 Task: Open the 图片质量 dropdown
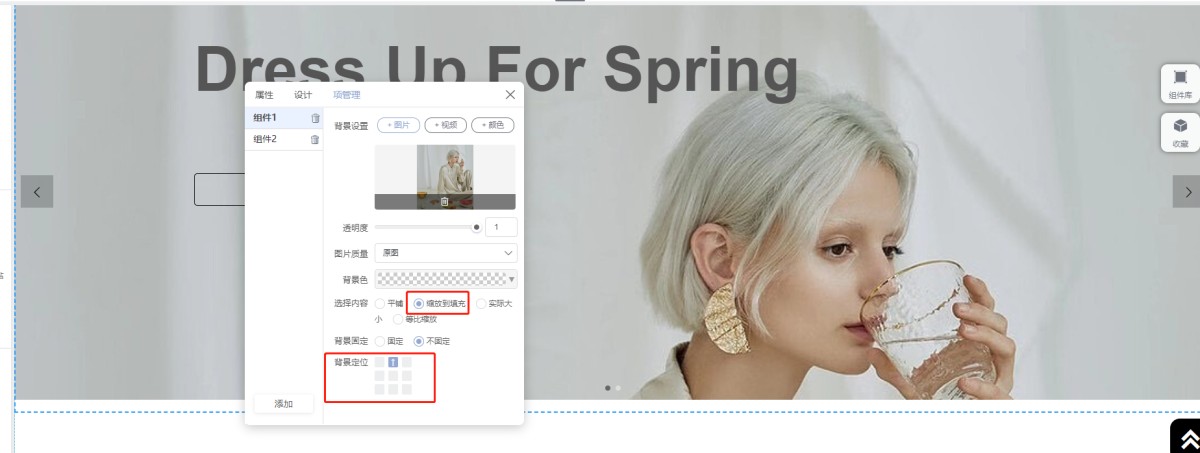coord(446,254)
